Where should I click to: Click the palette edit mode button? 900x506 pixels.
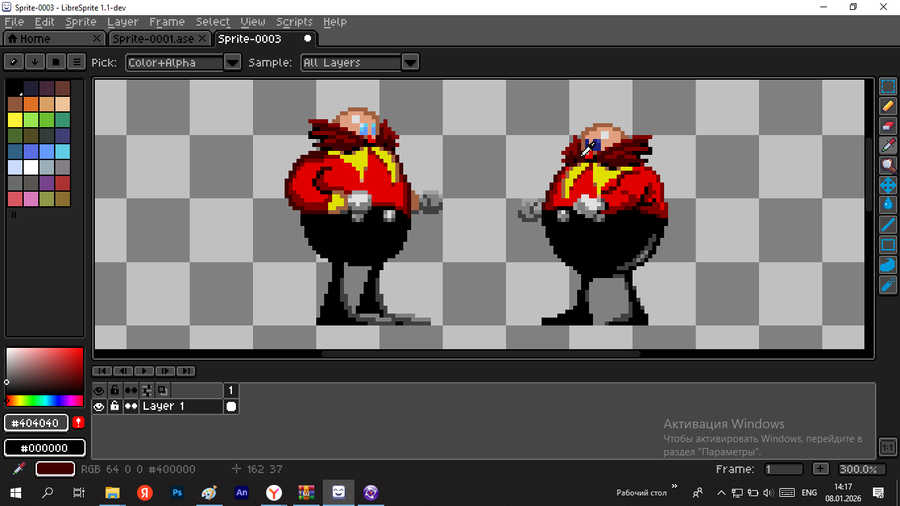[14, 62]
